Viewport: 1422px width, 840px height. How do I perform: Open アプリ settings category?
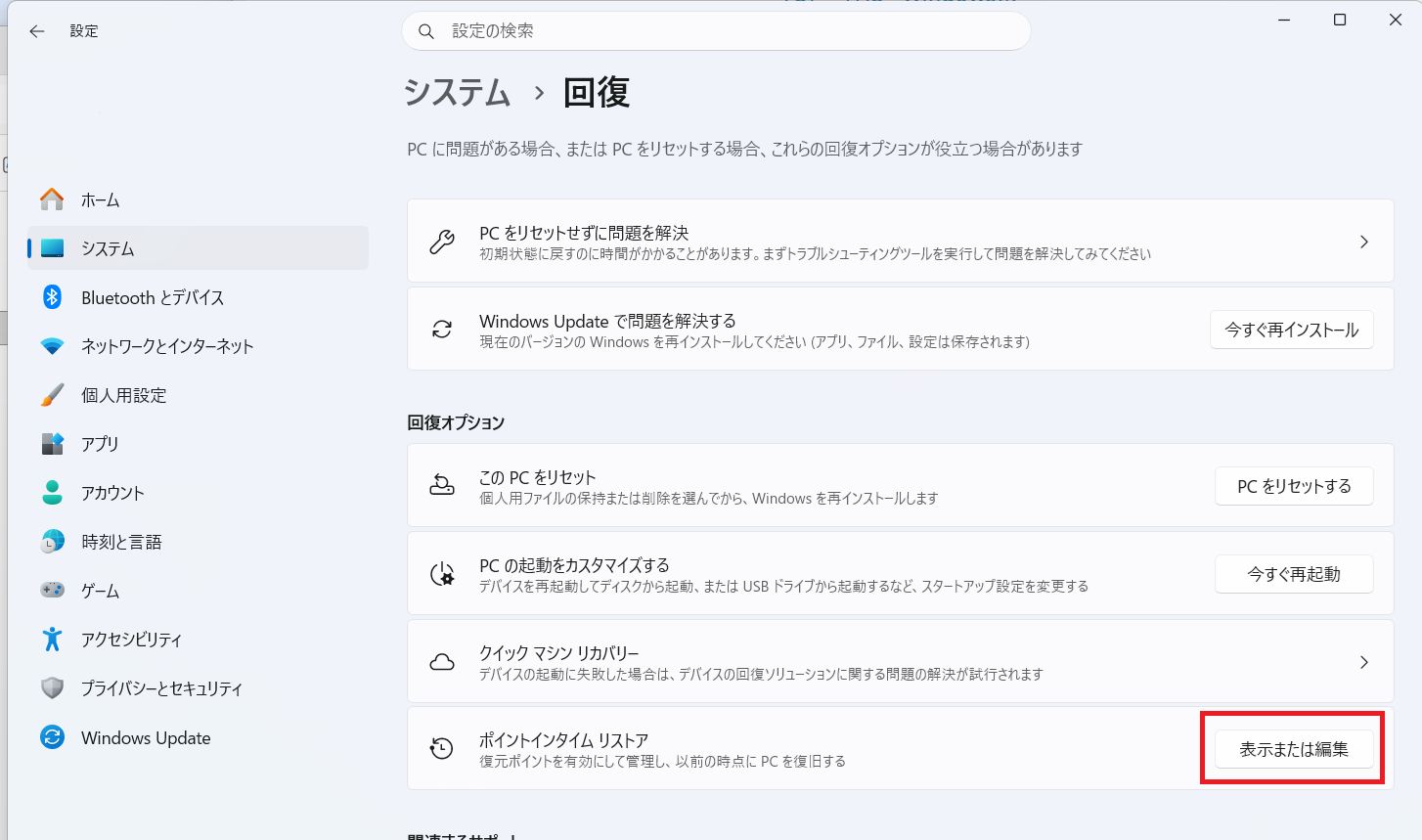tap(198, 444)
